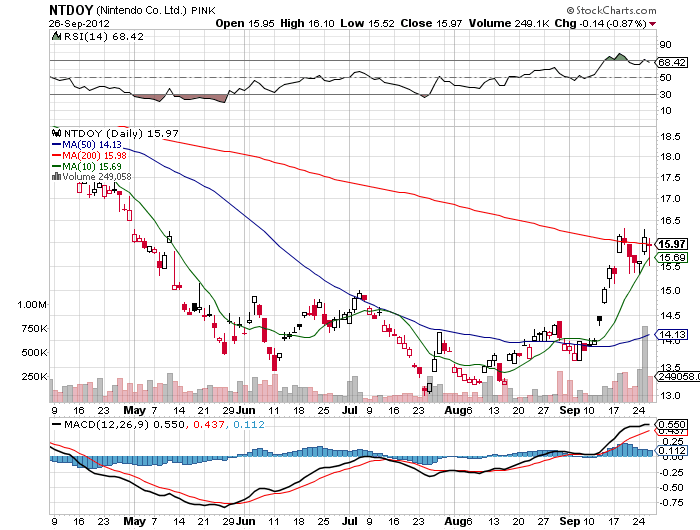Click the Volume 249.1K header value
The image size is (700, 530).
point(509,23)
